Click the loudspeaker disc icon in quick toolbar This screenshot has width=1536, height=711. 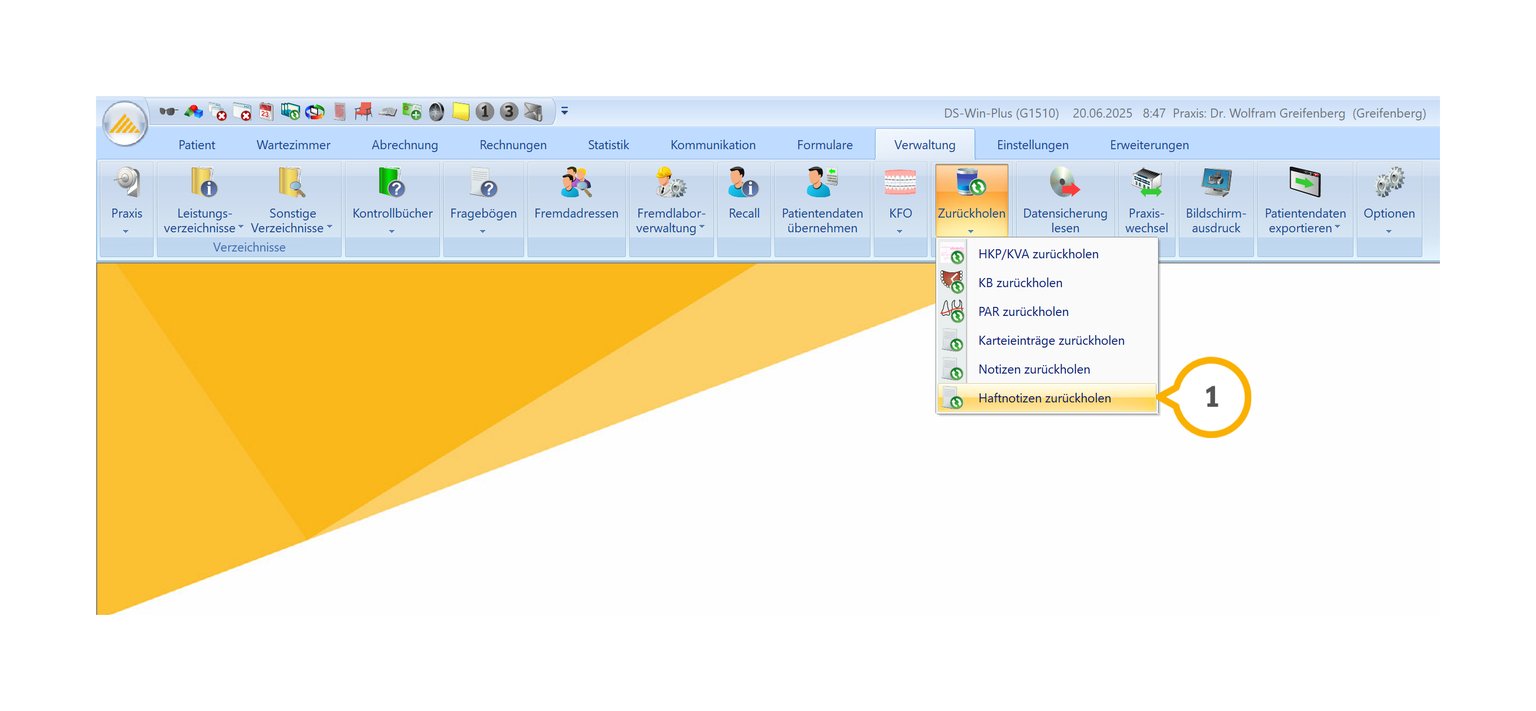click(437, 111)
